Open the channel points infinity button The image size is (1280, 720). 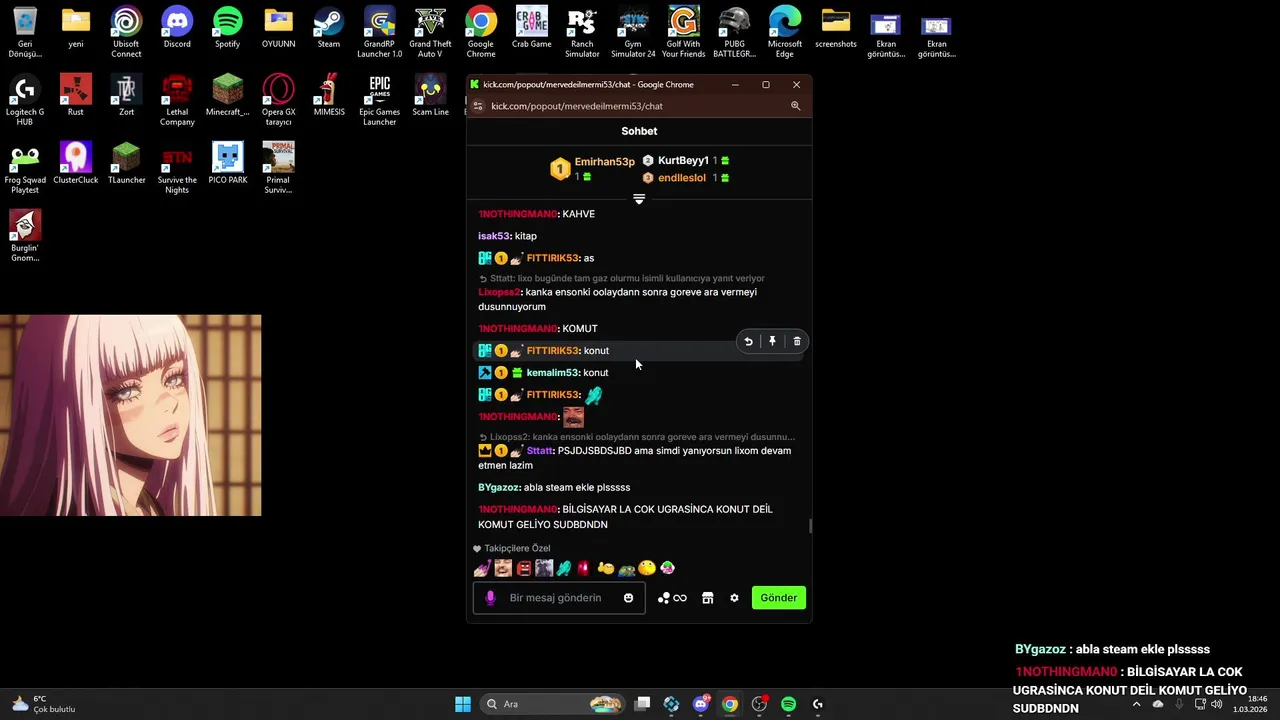(x=672, y=598)
